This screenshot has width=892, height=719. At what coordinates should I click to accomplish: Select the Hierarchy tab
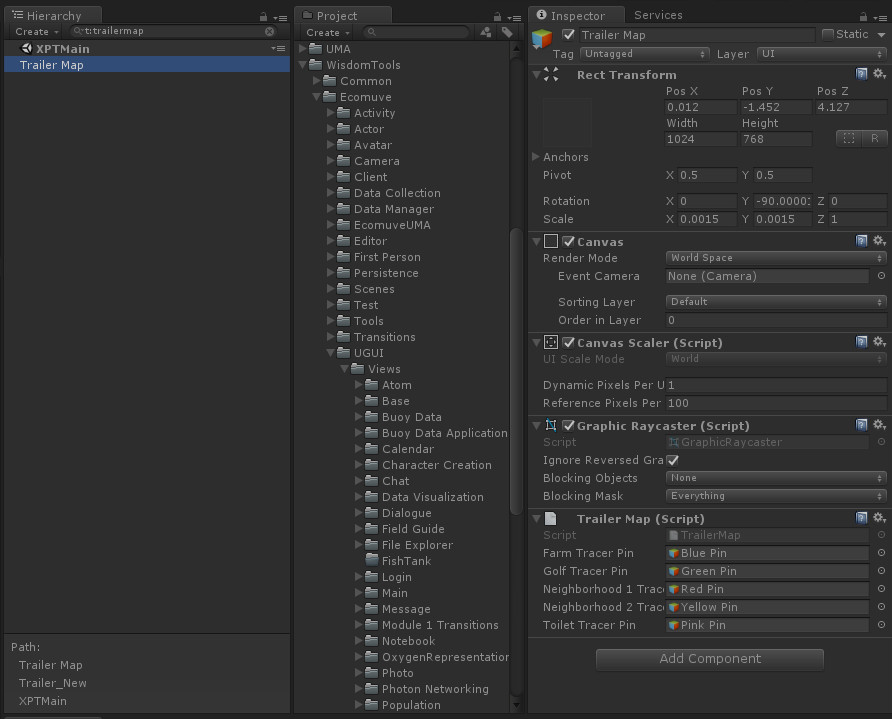(x=53, y=15)
